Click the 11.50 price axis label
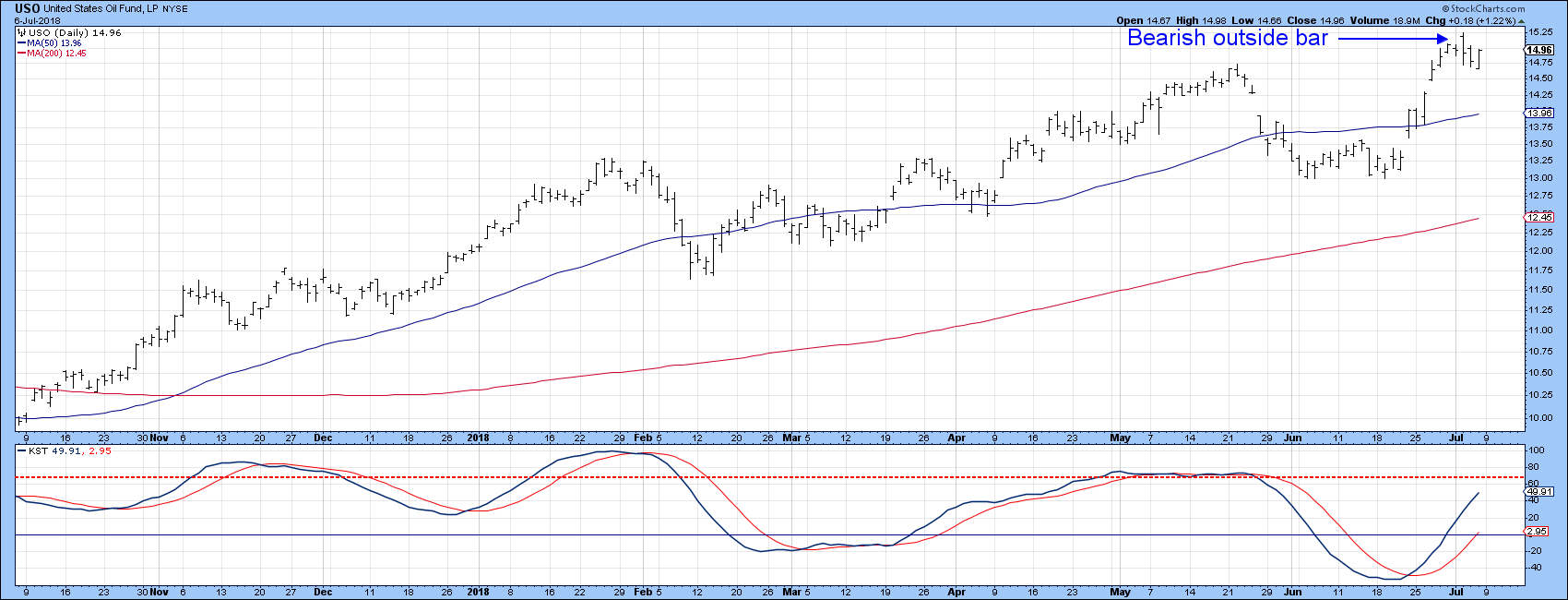 (x=1539, y=290)
